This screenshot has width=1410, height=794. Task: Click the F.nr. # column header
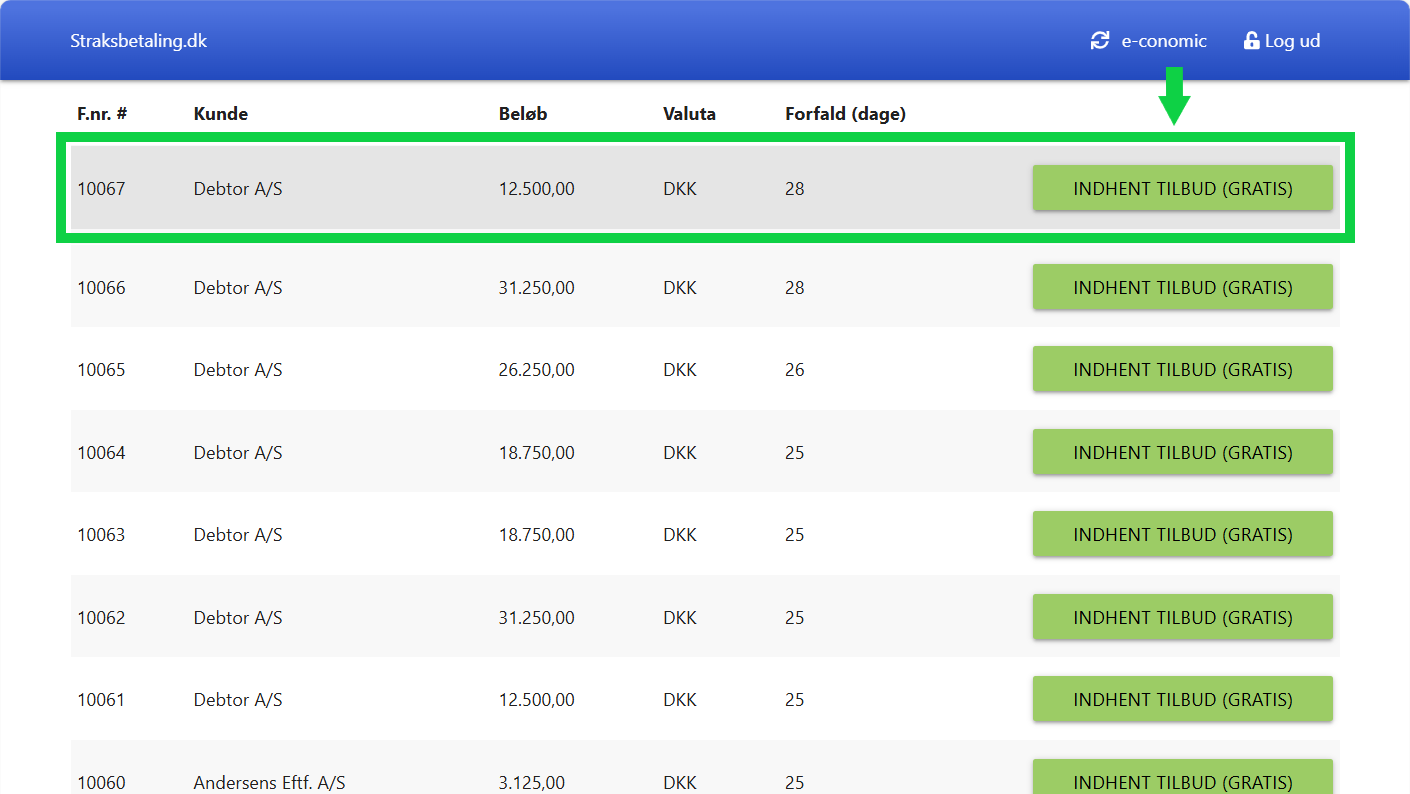pyautogui.click(x=102, y=114)
